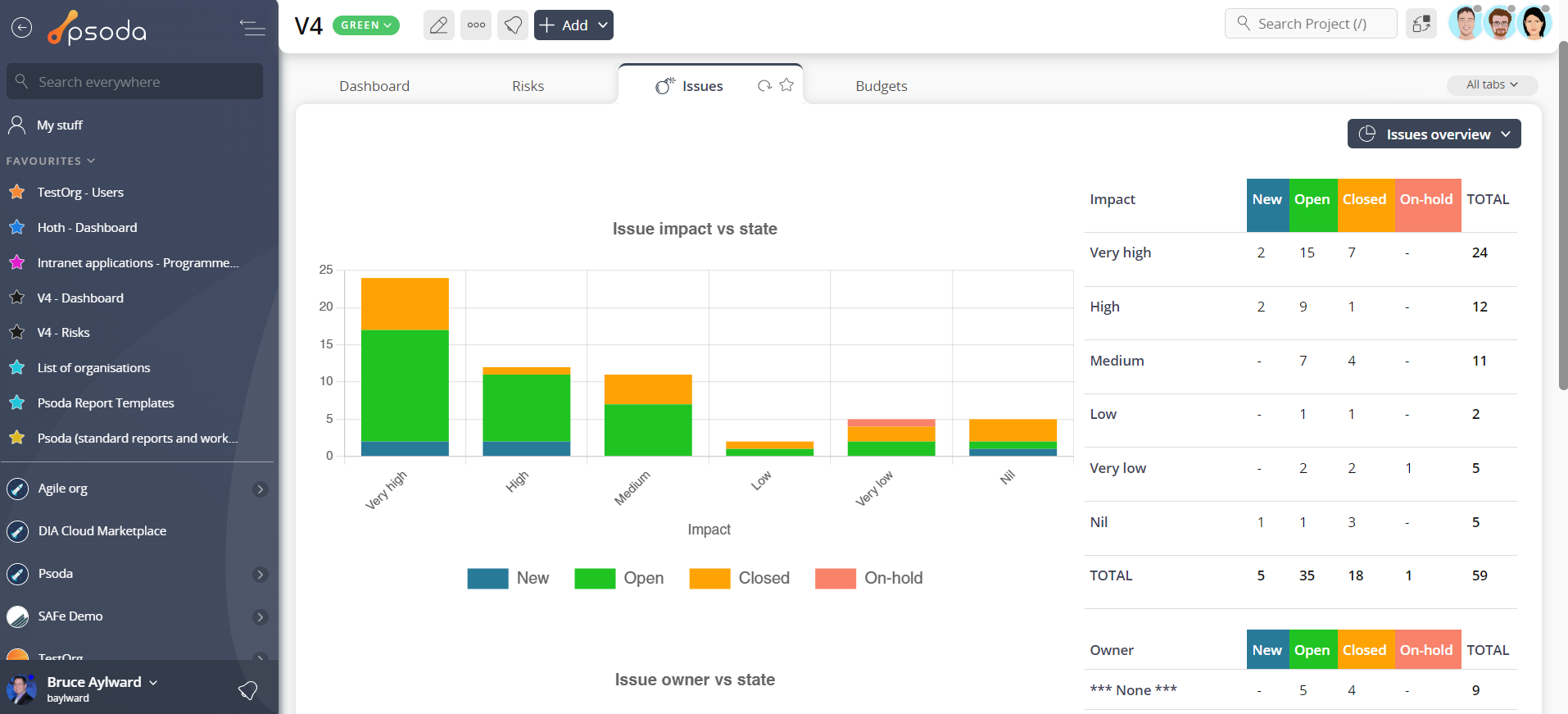Click the yellow star for Psoda standard reports
The height and width of the screenshot is (714, 1568).
[16, 438]
